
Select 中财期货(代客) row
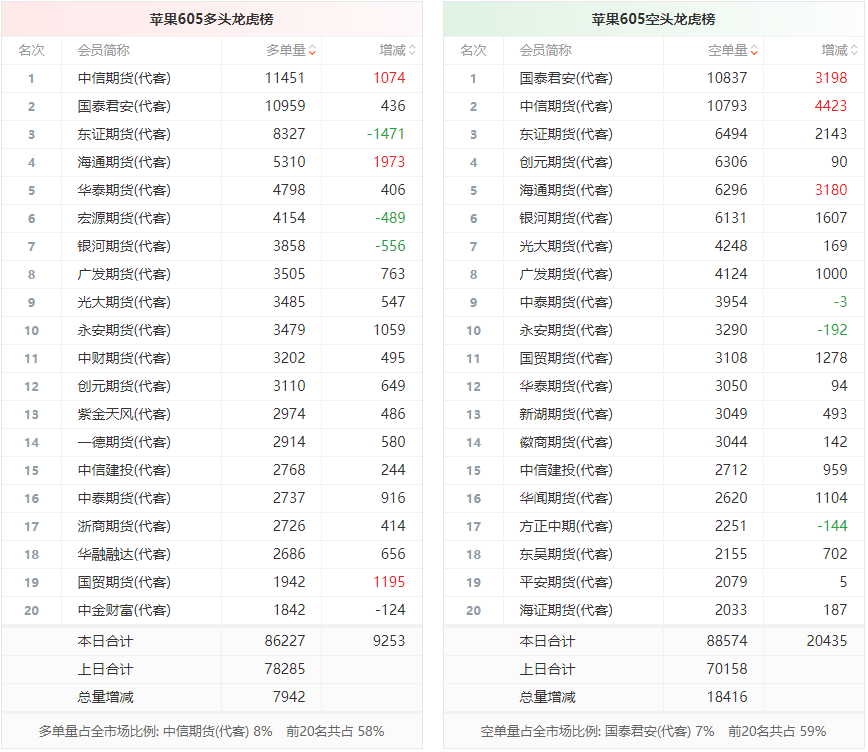(x=212, y=358)
